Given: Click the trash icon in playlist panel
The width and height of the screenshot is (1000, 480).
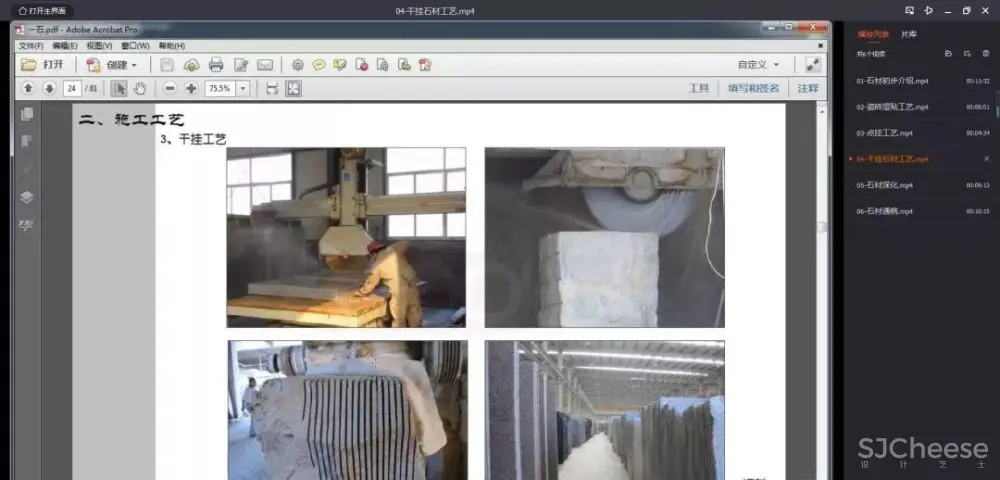Looking at the screenshot, I should (x=986, y=53).
